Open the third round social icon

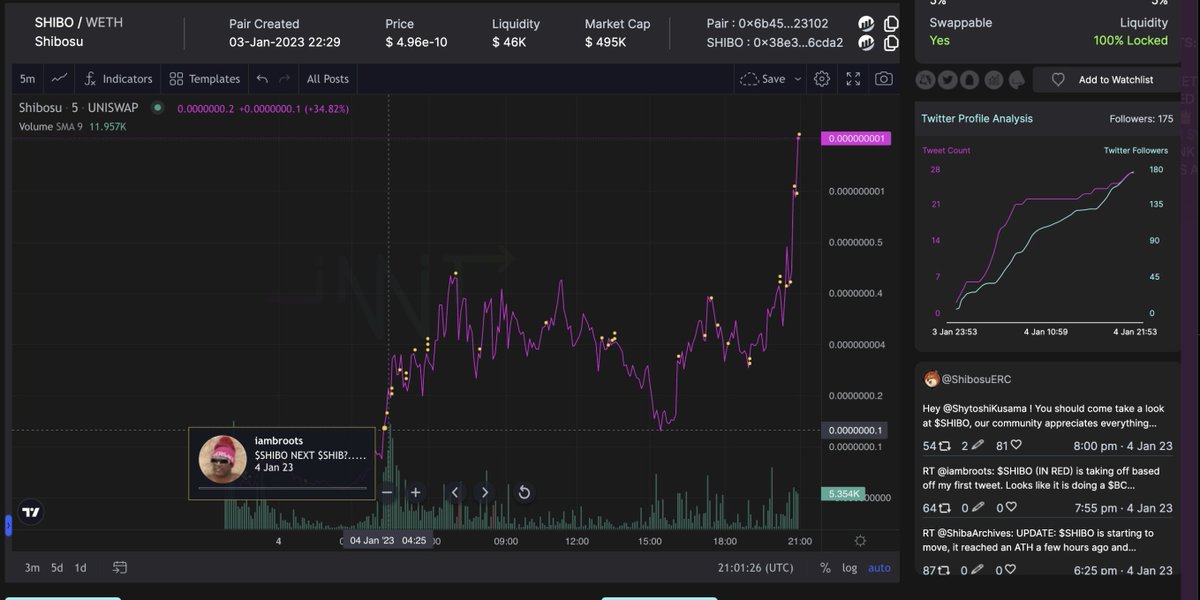968,79
